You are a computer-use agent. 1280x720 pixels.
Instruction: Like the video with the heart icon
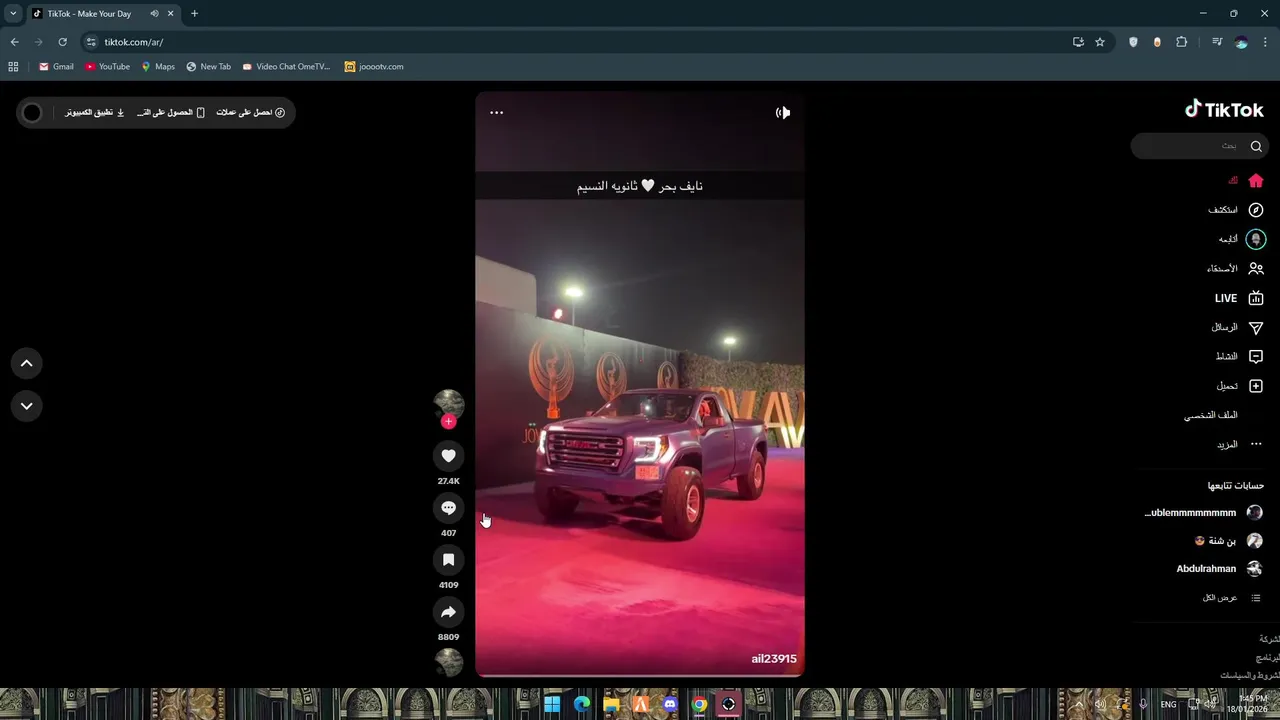(448, 456)
